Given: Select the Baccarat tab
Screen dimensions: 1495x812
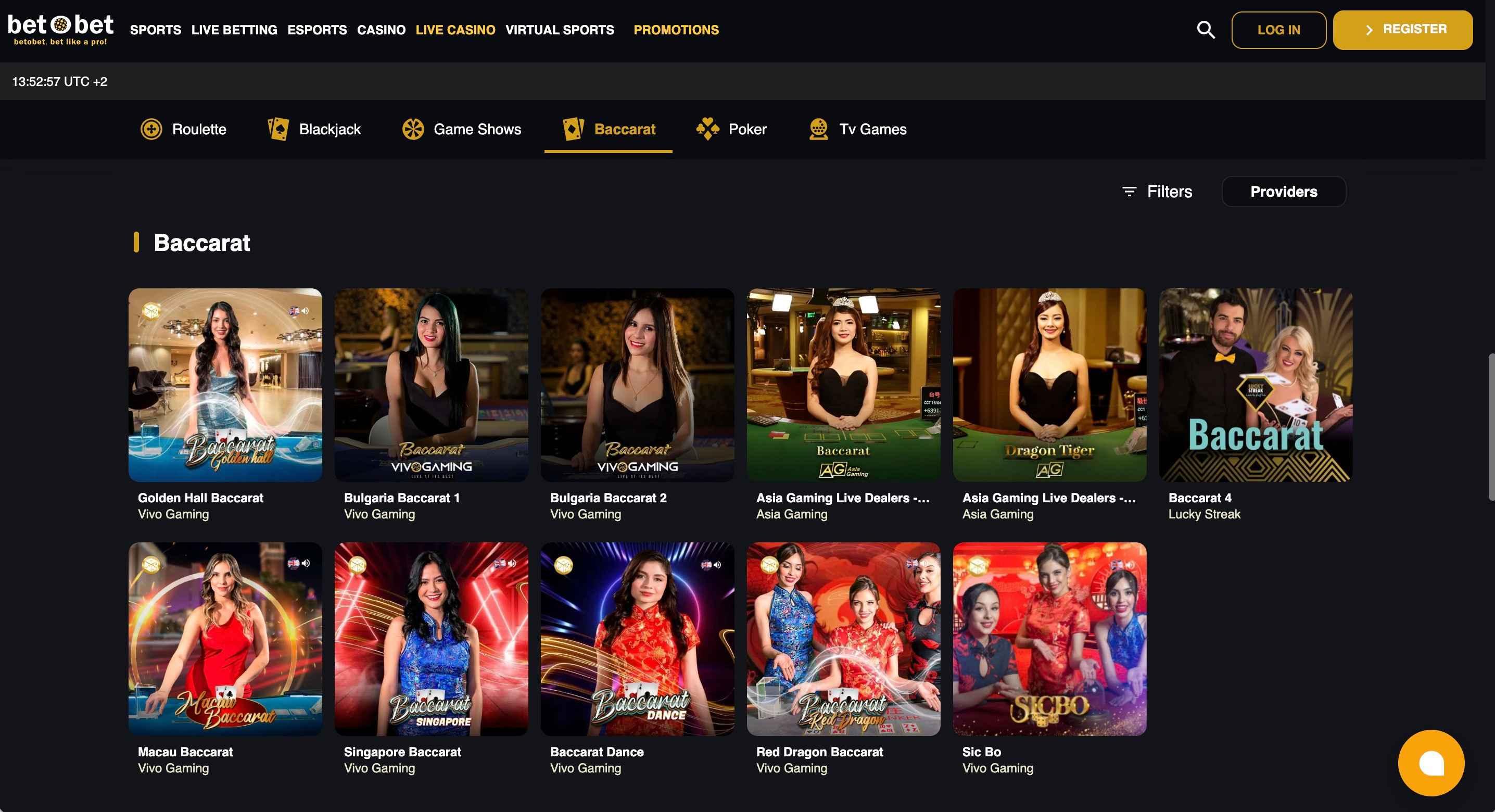Looking at the screenshot, I should 608,129.
